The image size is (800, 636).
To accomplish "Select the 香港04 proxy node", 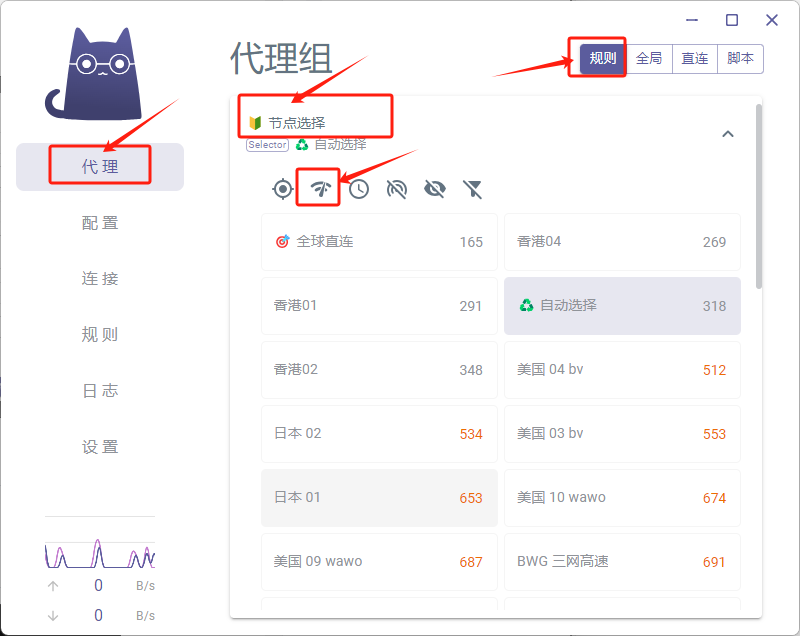I will pyautogui.click(x=622, y=242).
